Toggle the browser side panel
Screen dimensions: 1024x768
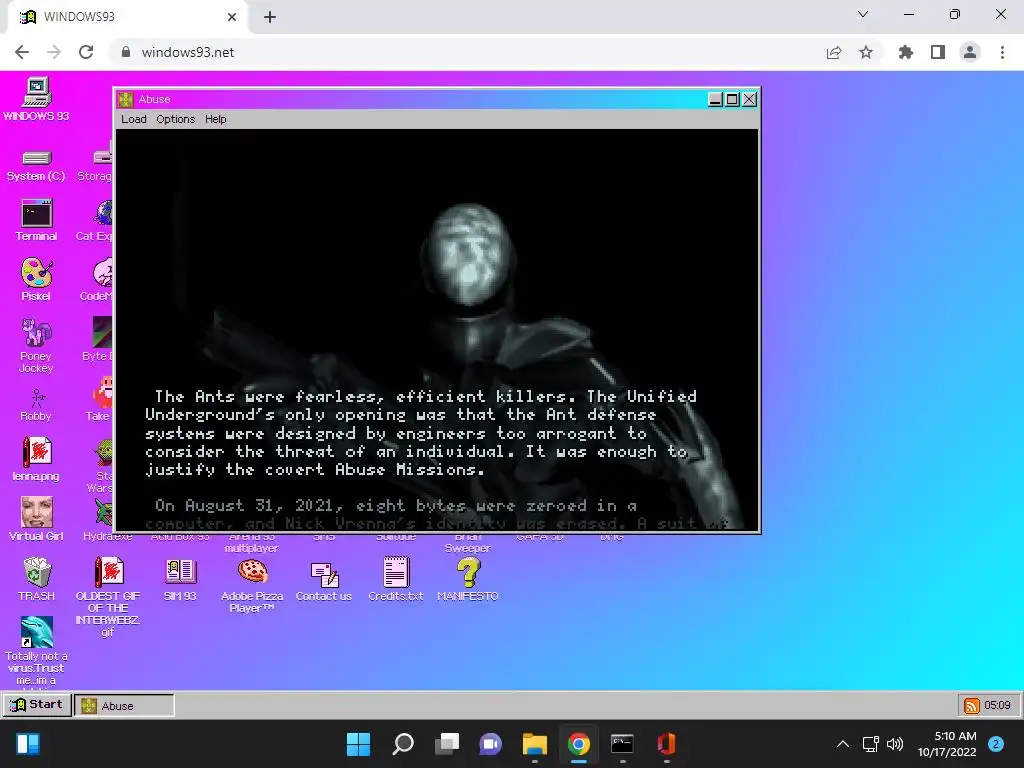[x=938, y=52]
